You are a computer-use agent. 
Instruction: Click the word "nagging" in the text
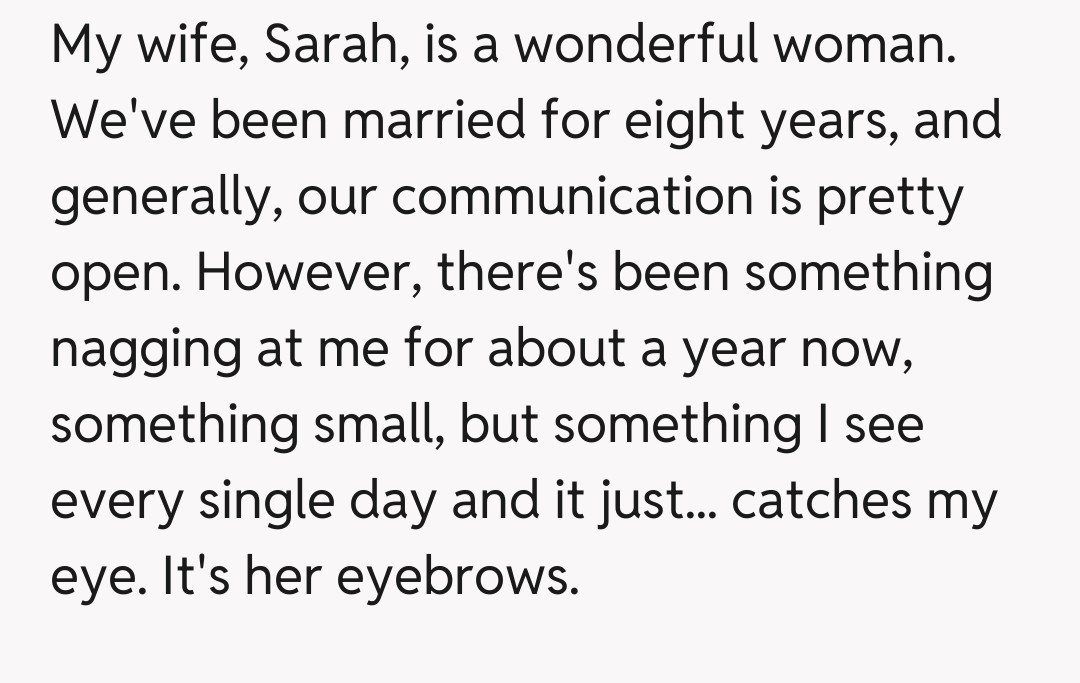(x=132, y=350)
